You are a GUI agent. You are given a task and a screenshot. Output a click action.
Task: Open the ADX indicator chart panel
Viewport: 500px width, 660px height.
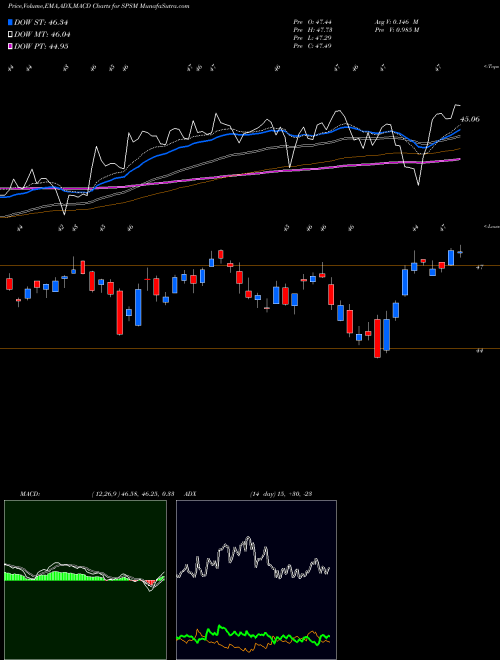point(256,580)
